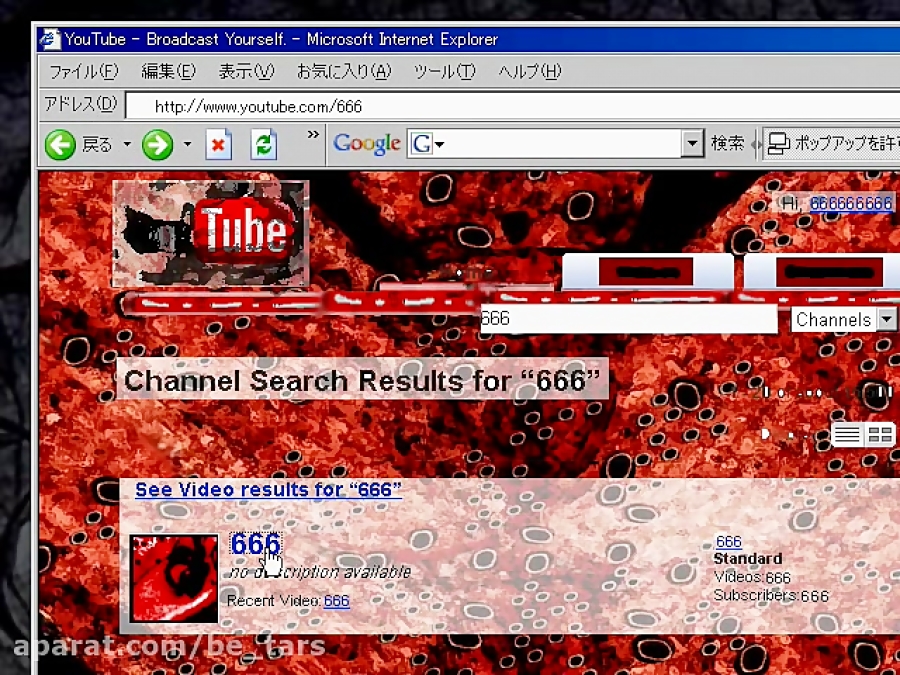Open the Back button history dropdown arrow
Viewport: 900px width, 675px height.
[x=127, y=145]
